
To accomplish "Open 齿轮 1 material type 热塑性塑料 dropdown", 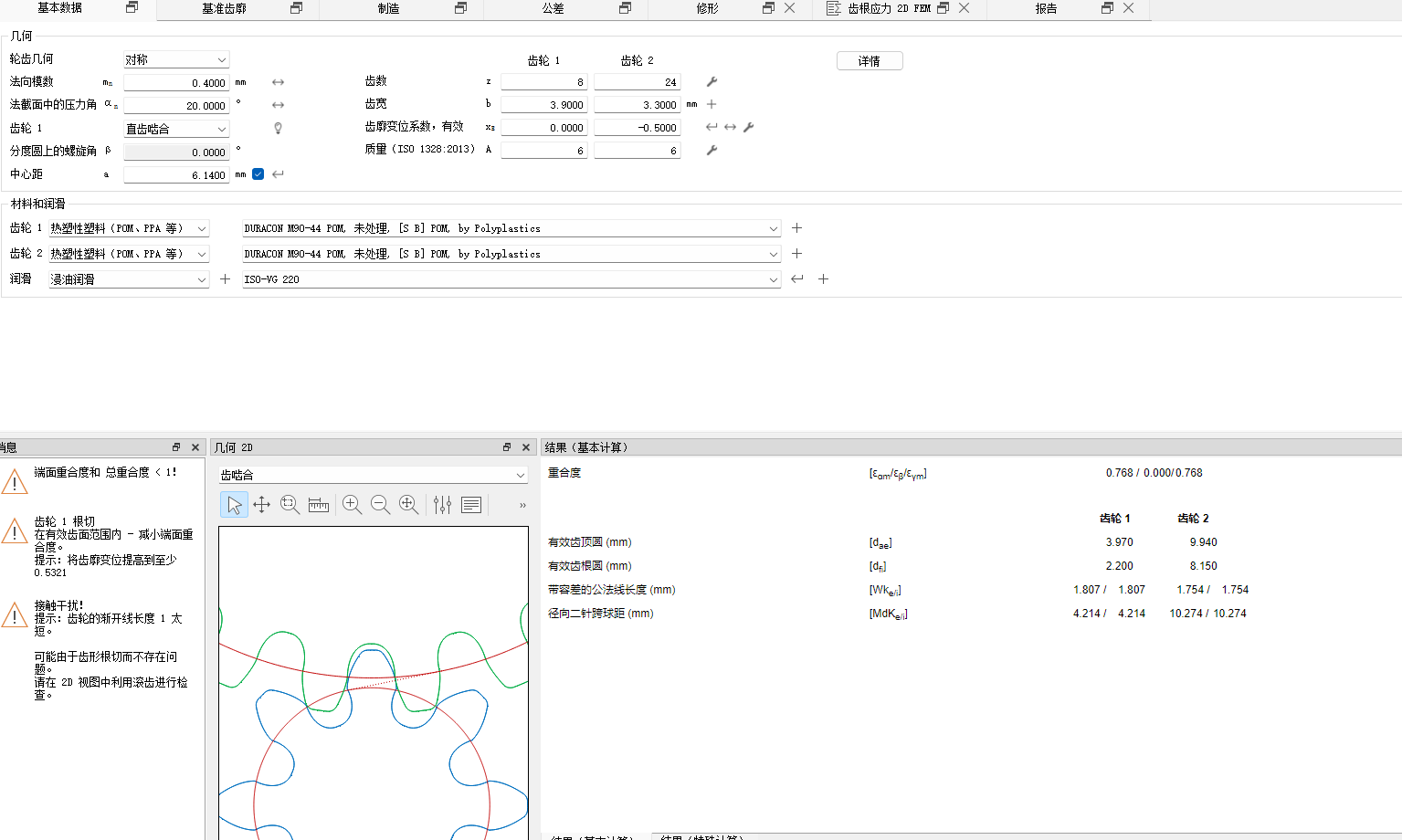I will click(129, 228).
